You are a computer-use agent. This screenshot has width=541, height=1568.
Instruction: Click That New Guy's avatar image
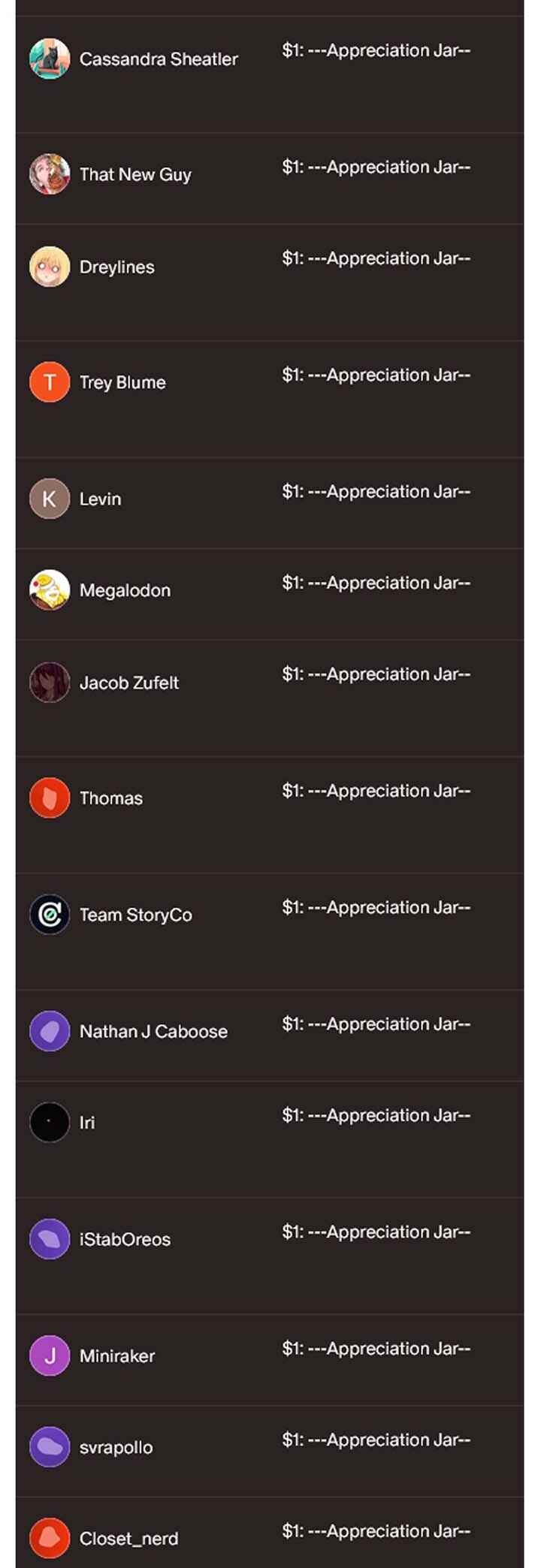(50, 174)
